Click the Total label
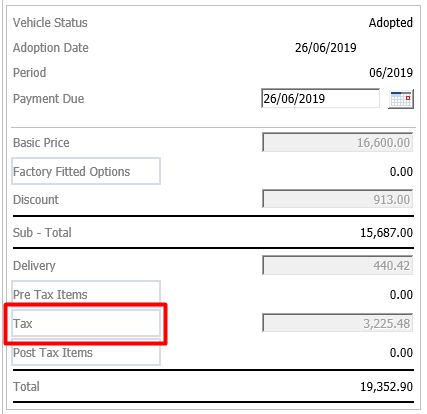 (26, 387)
